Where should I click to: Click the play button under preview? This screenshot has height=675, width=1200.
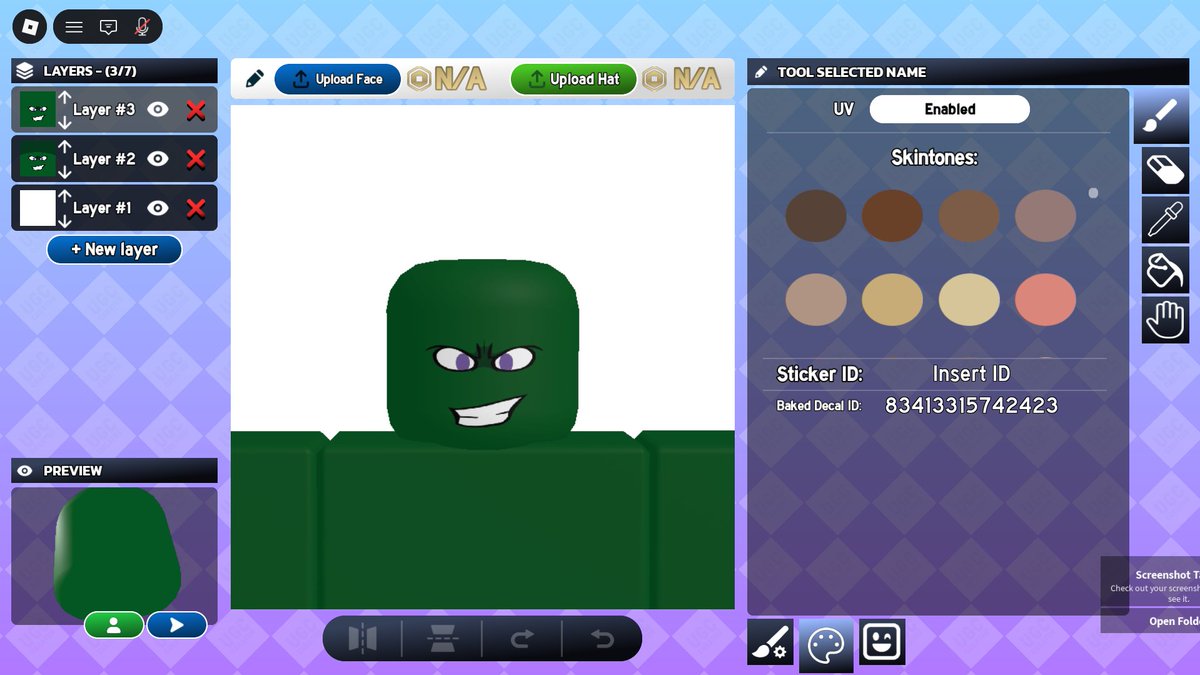point(177,625)
